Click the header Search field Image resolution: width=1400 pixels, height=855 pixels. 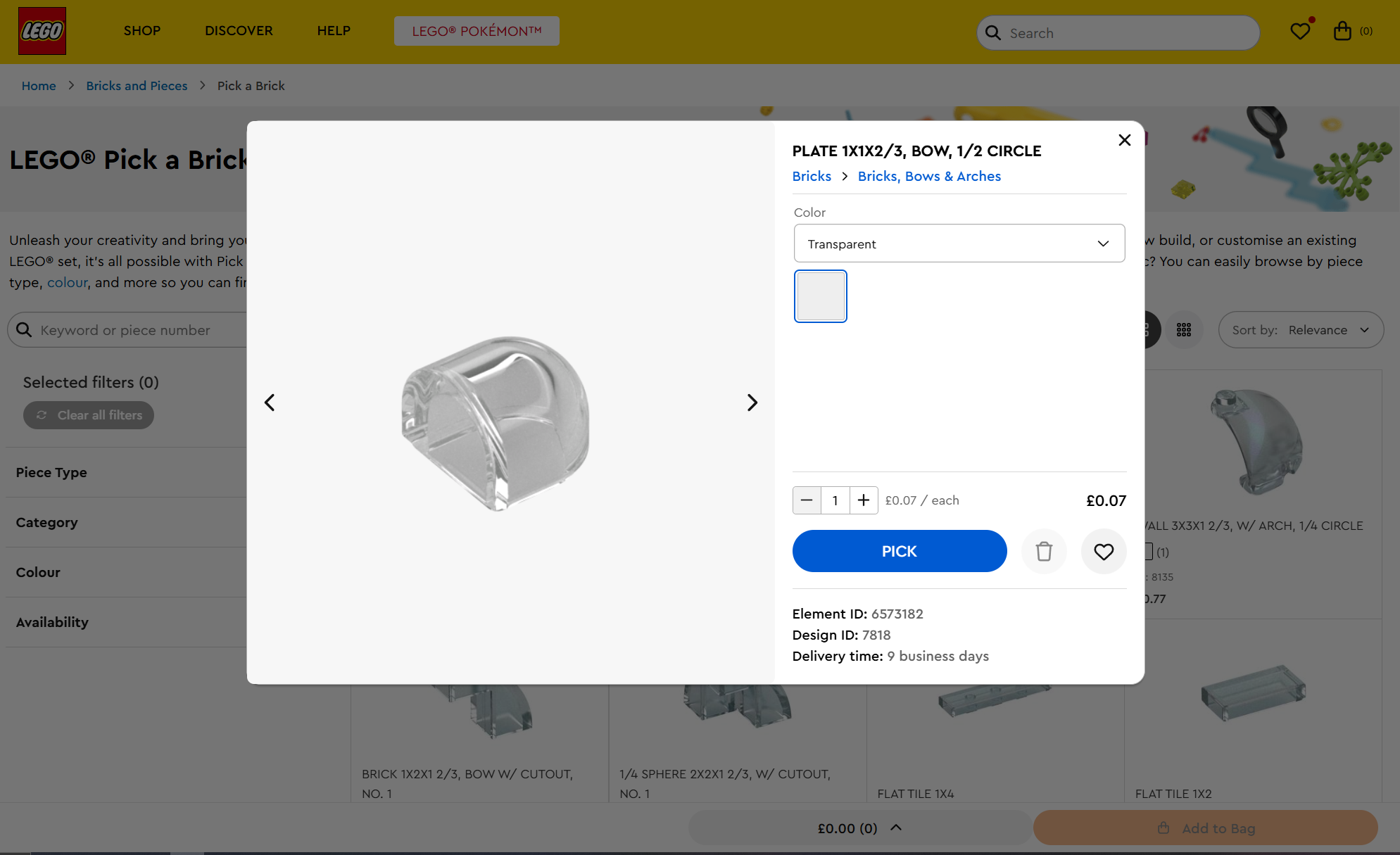(1118, 33)
